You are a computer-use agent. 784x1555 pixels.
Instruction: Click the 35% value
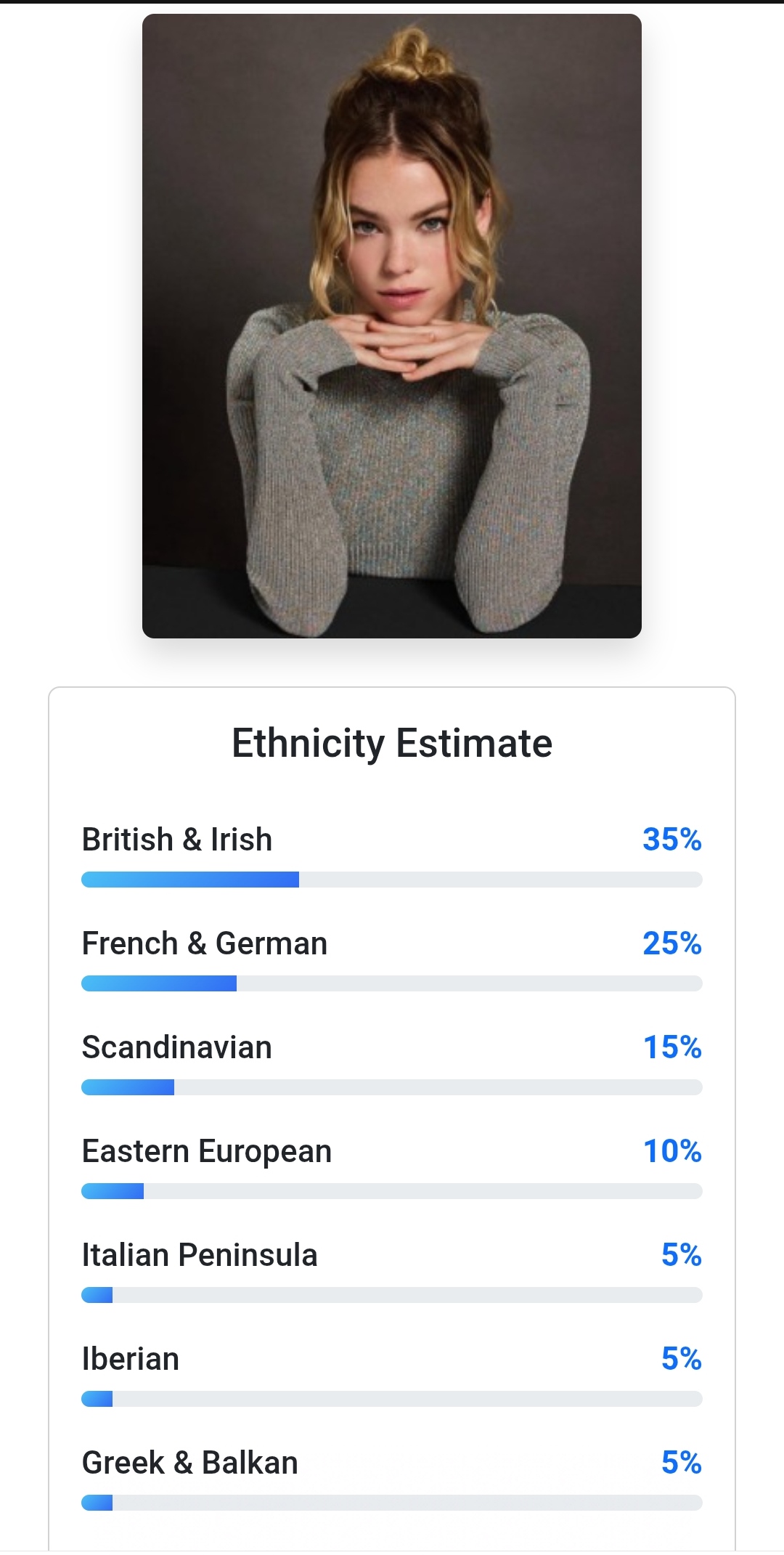pyautogui.click(x=671, y=840)
